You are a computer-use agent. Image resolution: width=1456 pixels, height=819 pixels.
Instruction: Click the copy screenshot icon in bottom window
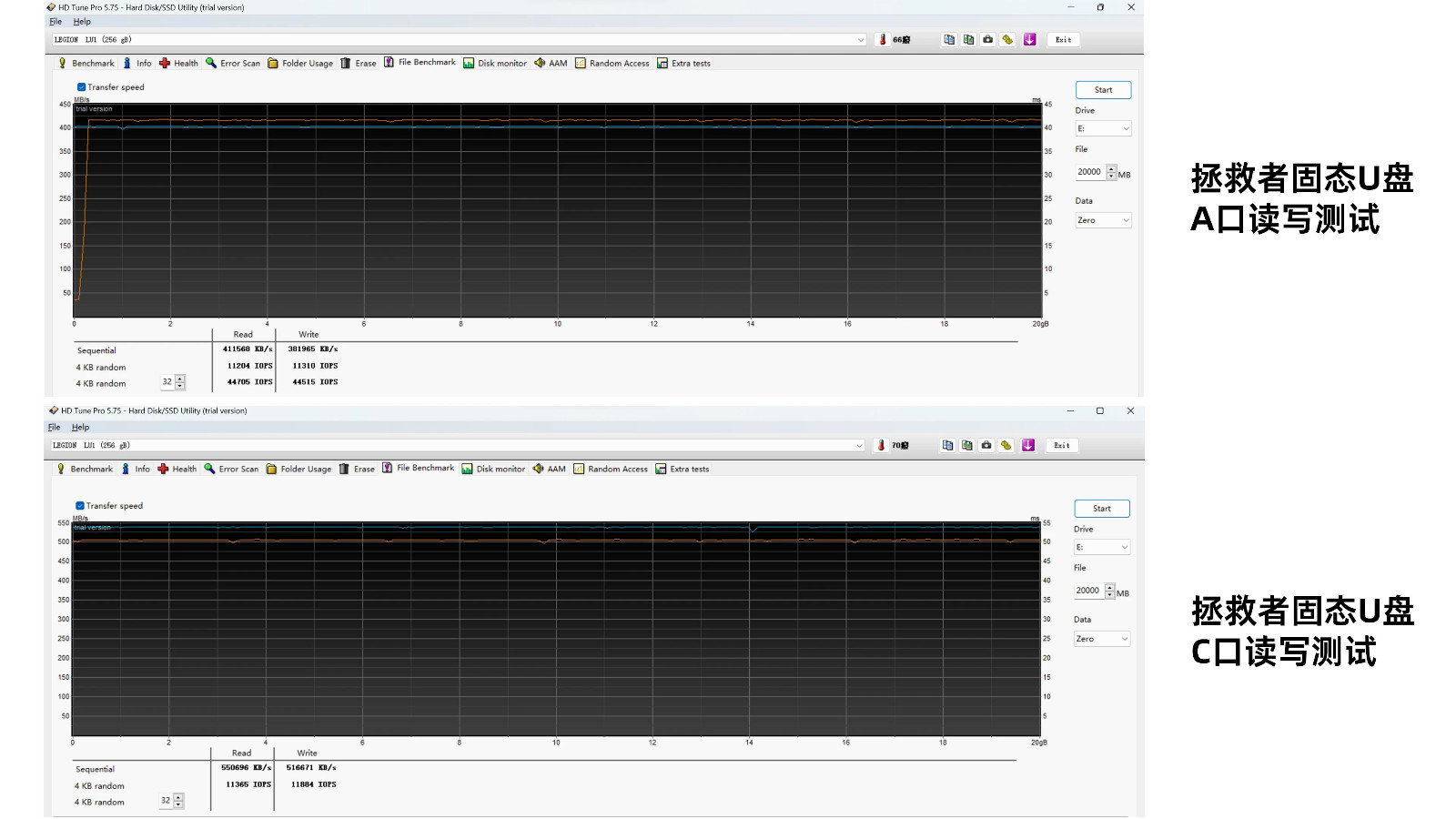point(966,445)
